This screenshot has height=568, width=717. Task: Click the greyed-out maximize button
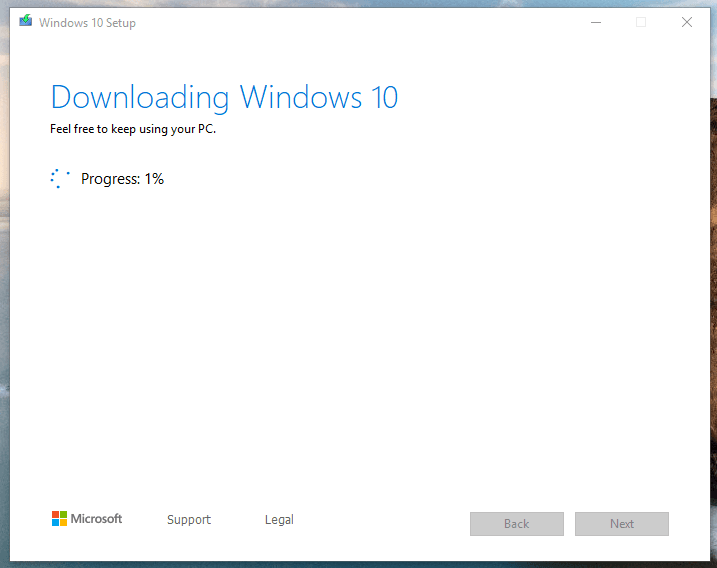click(641, 22)
